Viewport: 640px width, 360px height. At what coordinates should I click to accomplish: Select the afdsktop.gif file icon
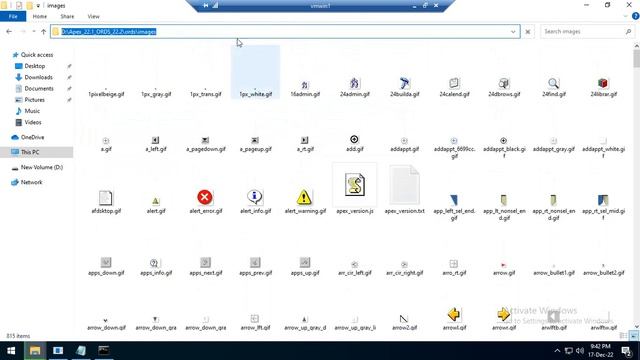click(x=105, y=198)
